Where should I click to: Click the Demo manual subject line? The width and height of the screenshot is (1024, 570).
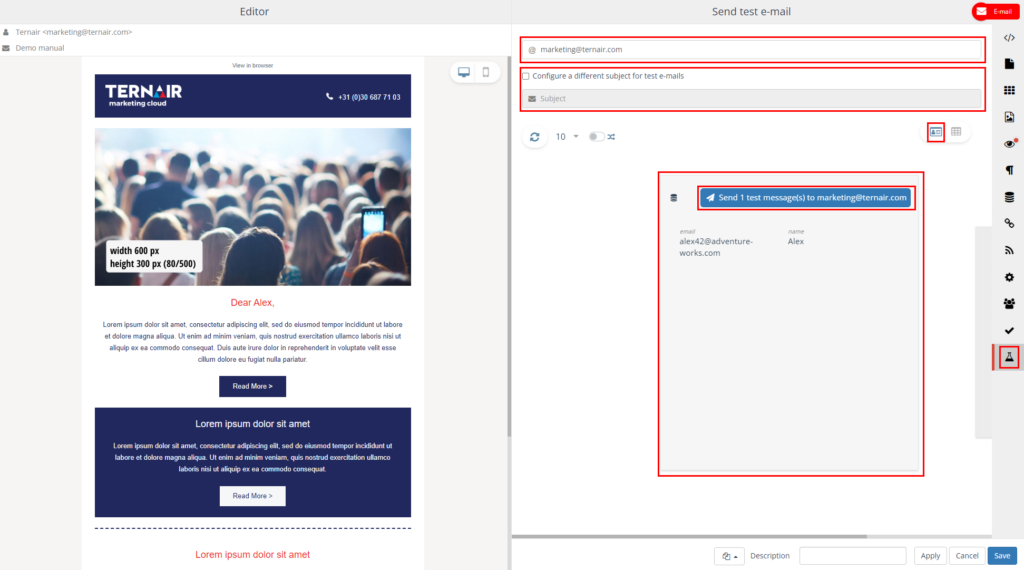40,48
